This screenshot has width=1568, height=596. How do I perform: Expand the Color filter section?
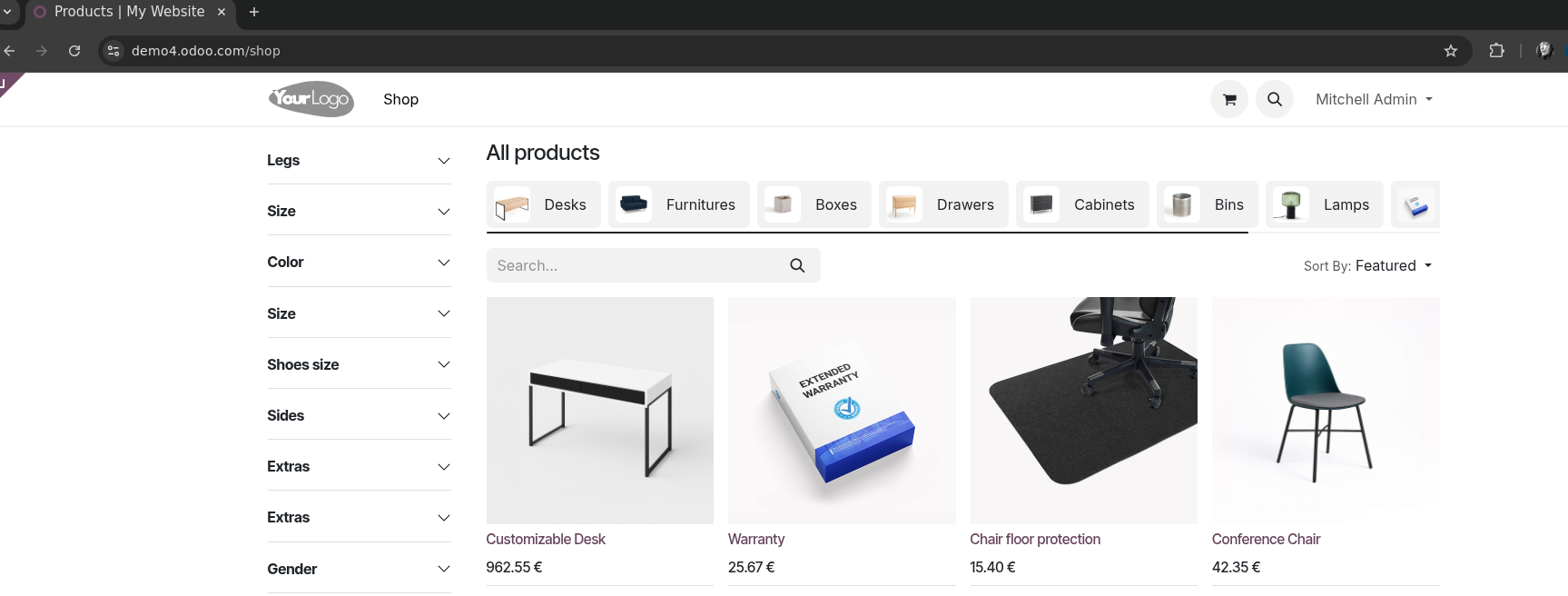coord(359,262)
